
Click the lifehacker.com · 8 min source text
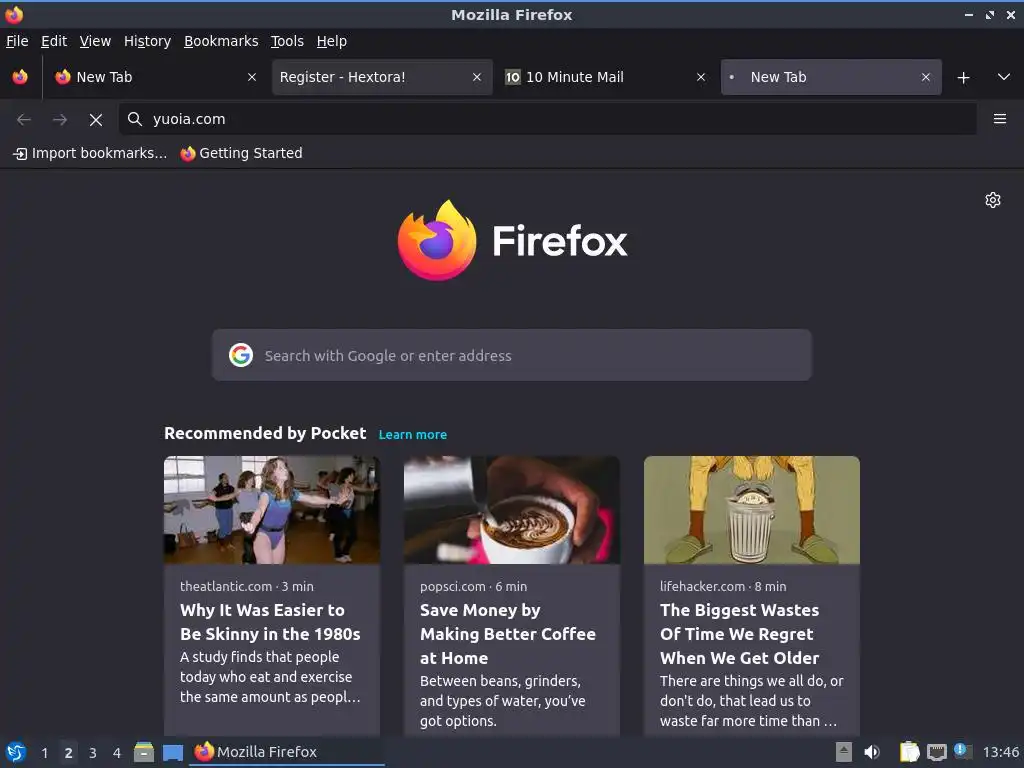click(723, 586)
